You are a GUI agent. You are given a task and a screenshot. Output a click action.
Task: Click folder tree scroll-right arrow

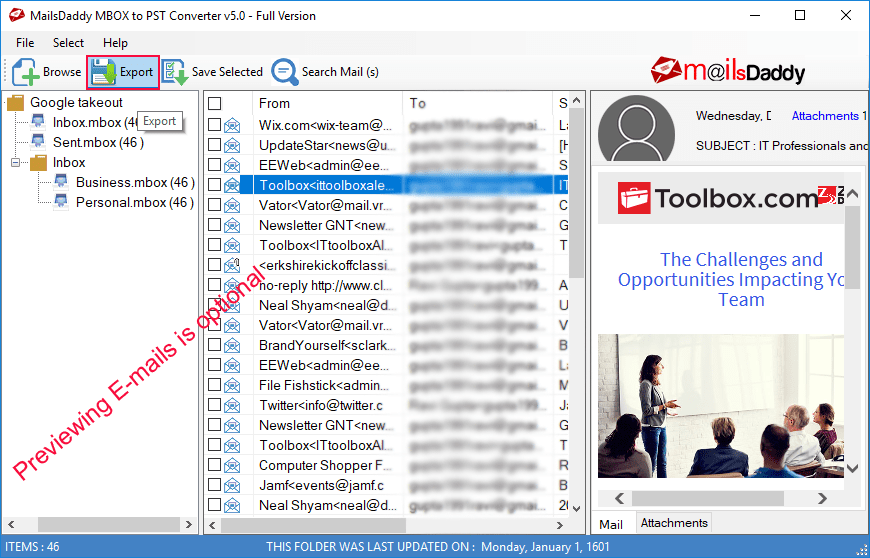[189, 524]
